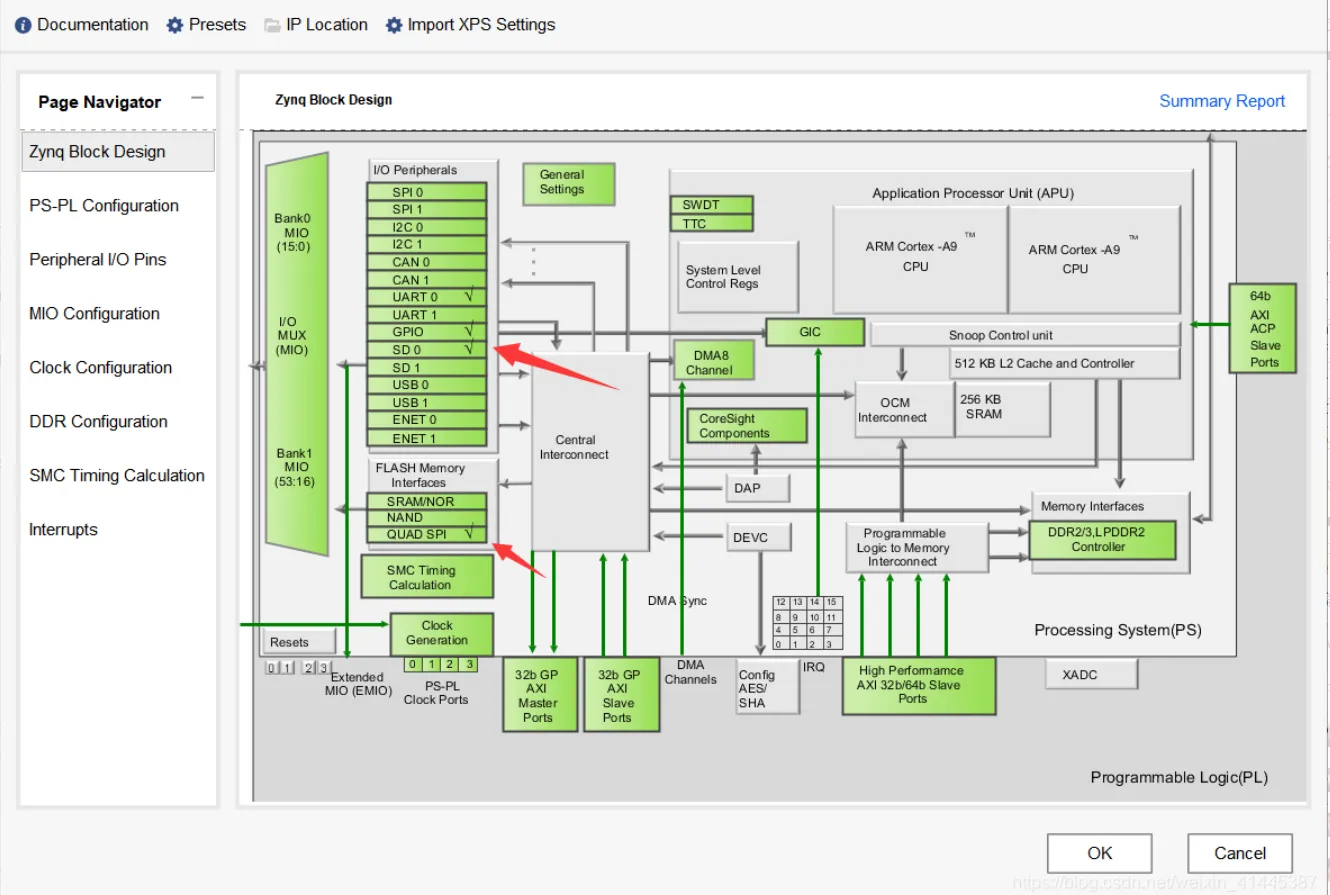The image size is (1330, 895).
Task: Click the SPI 1 peripheral block
Action: pos(427,210)
